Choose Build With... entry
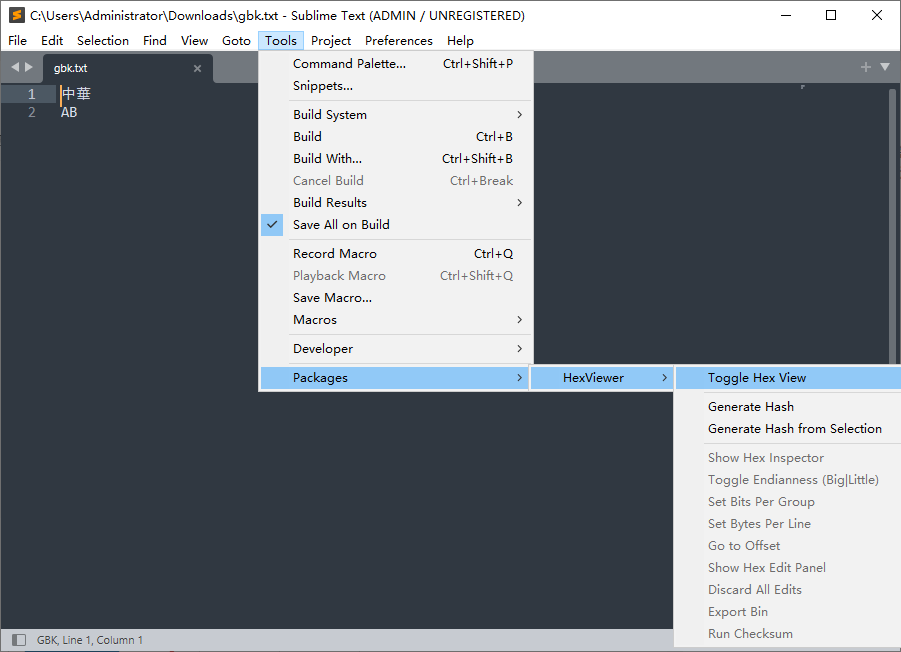 tap(396, 159)
